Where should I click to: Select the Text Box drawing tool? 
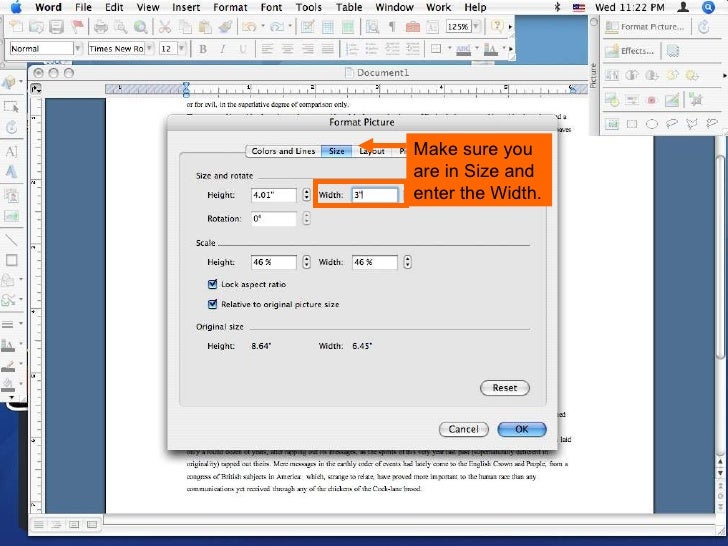(11, 152)
